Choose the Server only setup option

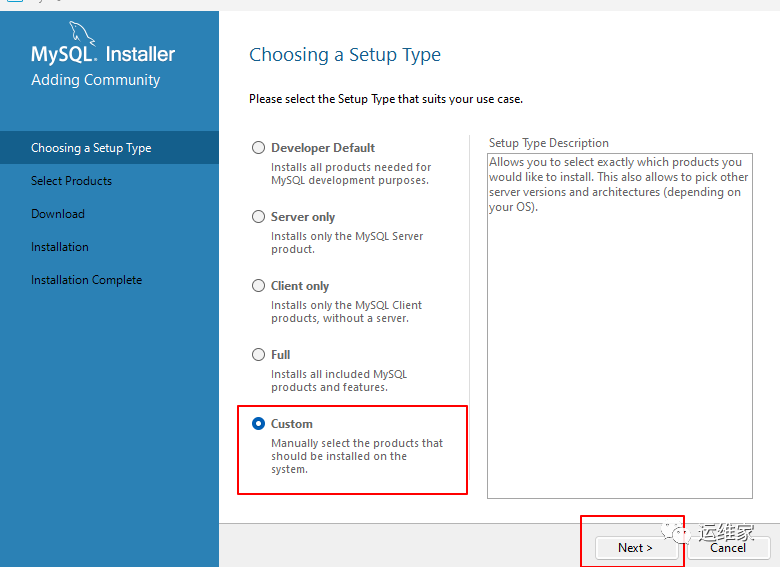pyautogui.click(x=259, y=216)
